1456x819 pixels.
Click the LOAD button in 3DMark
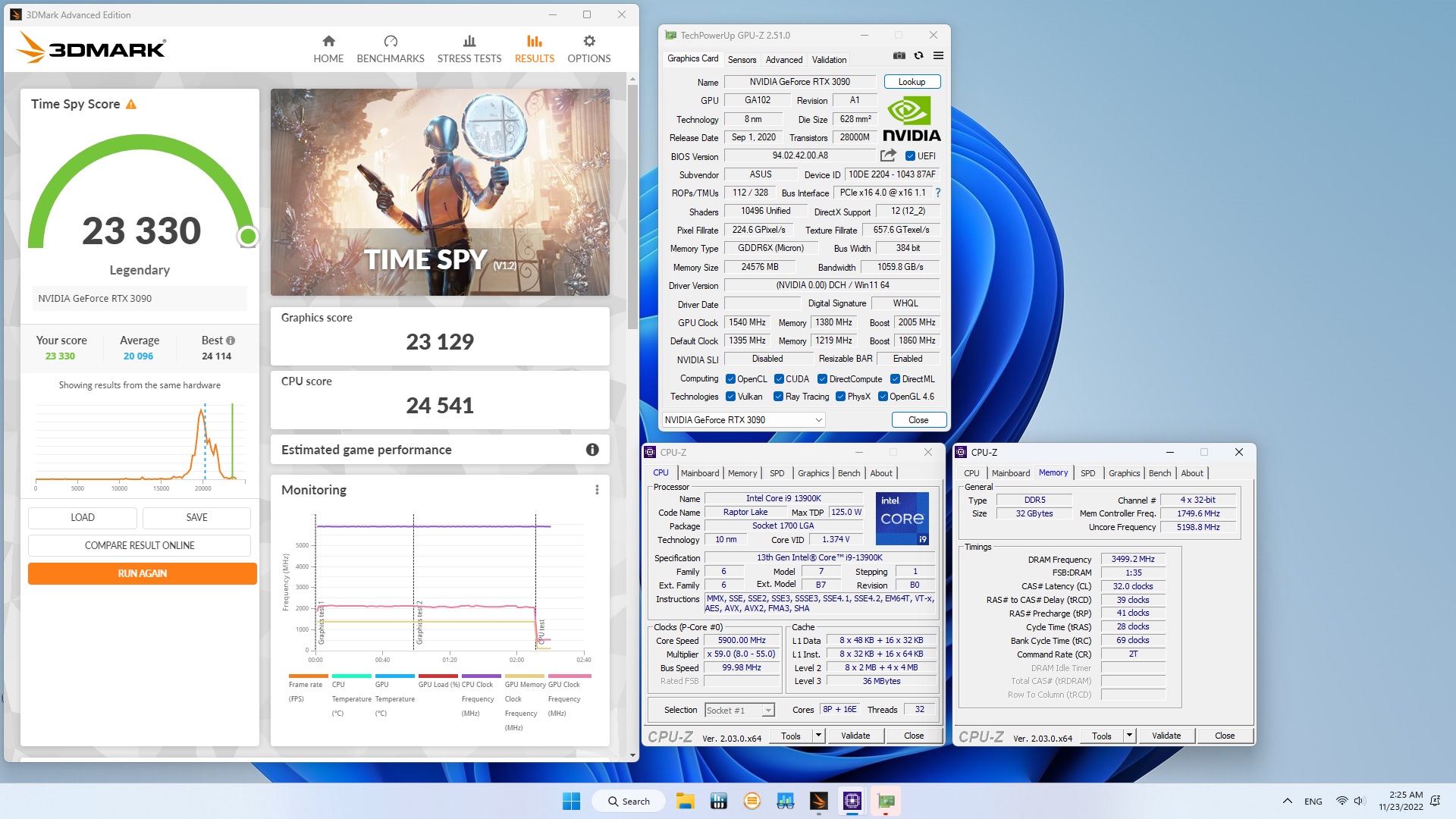click(x=83, y=517)
